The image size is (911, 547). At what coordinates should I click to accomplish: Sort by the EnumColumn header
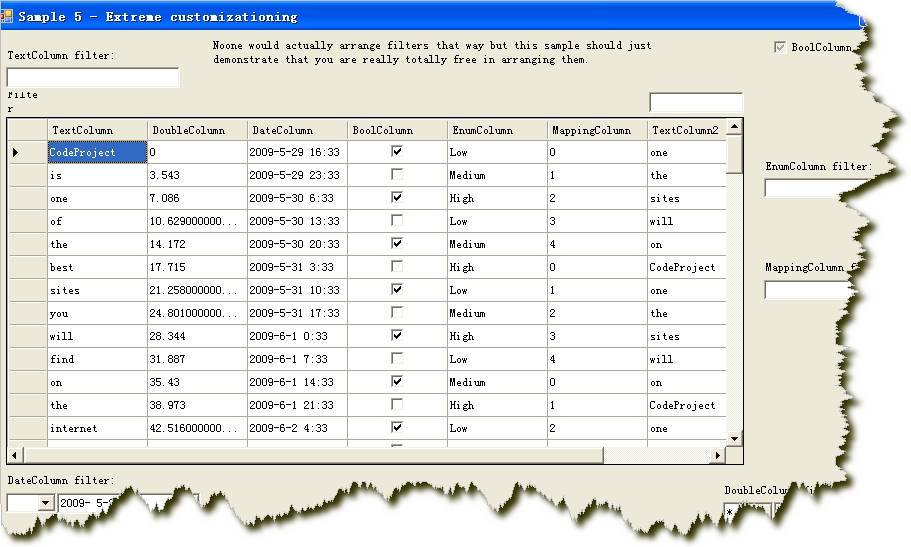coord(497,130)
